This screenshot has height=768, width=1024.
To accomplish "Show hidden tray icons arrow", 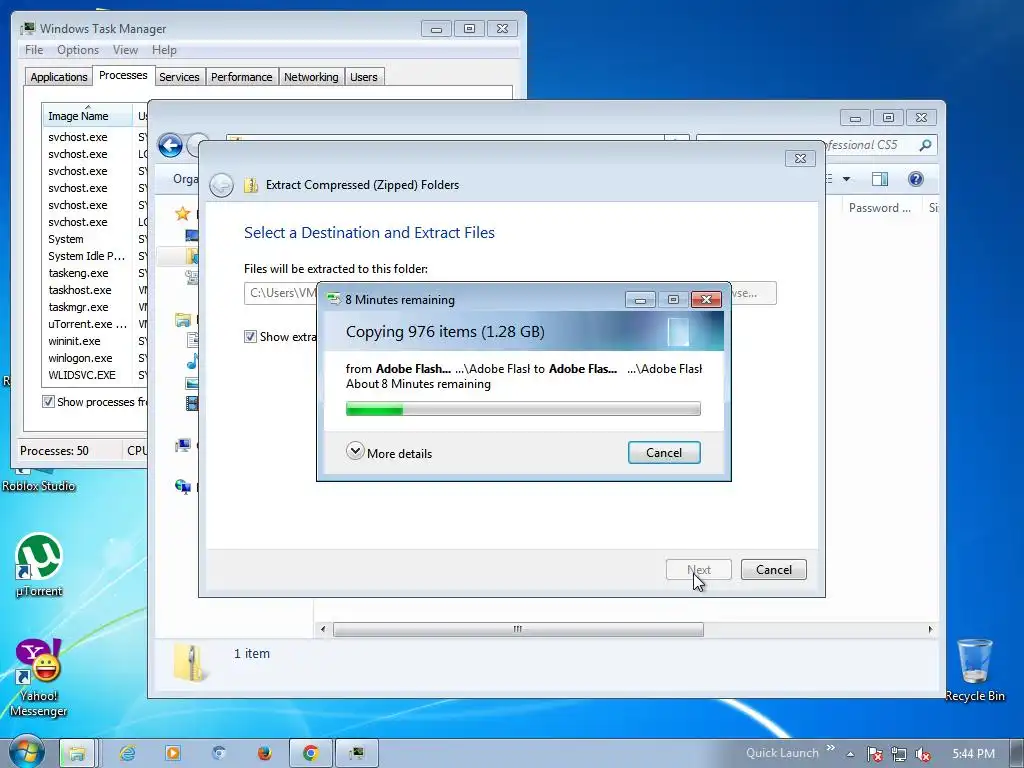I will click(850, 754).
